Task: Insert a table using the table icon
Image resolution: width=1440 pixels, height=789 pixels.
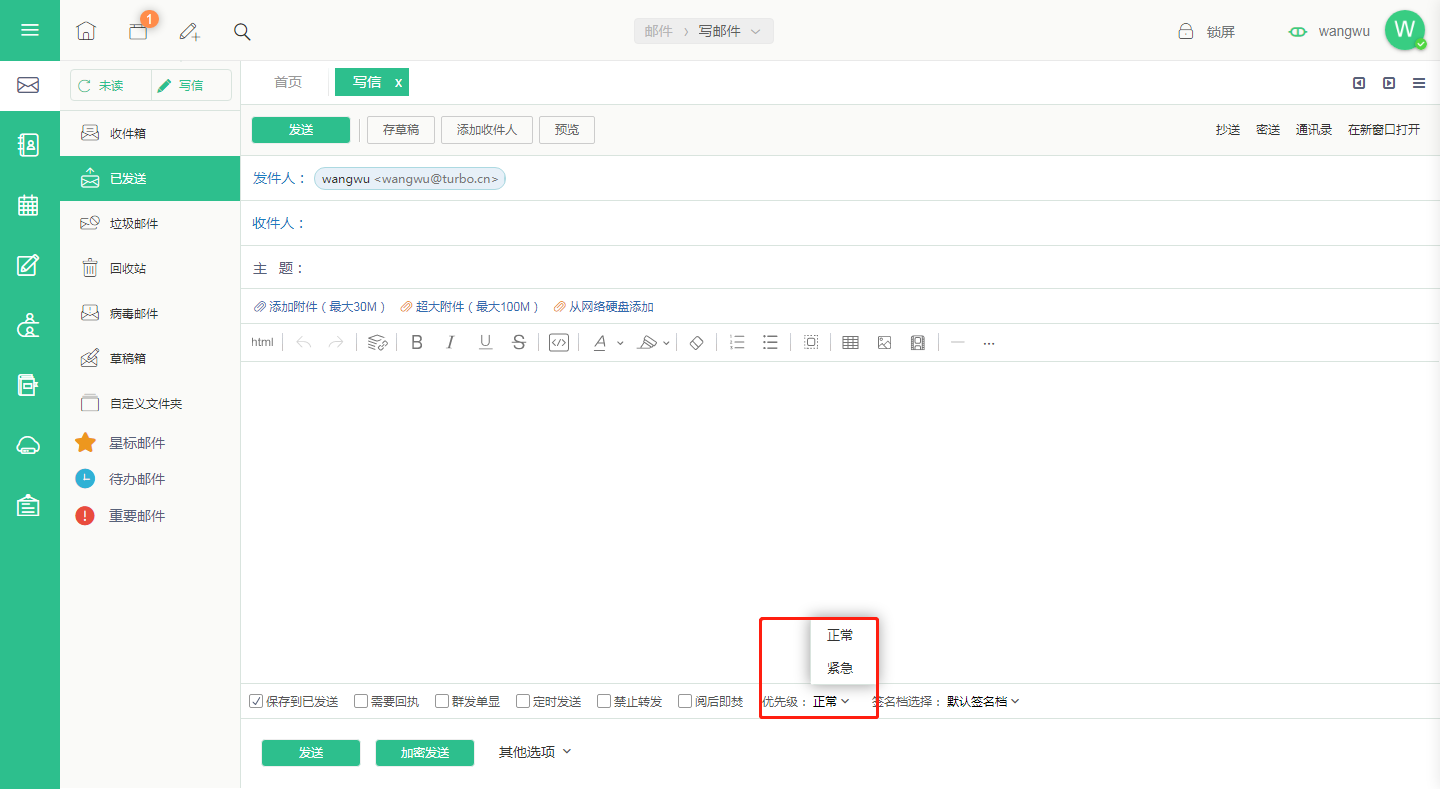Action: tap(850, 343)
